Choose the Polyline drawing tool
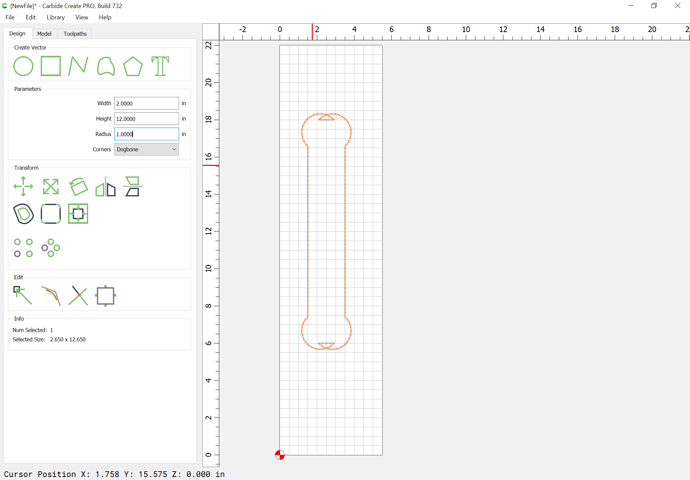 click(78, 66)
